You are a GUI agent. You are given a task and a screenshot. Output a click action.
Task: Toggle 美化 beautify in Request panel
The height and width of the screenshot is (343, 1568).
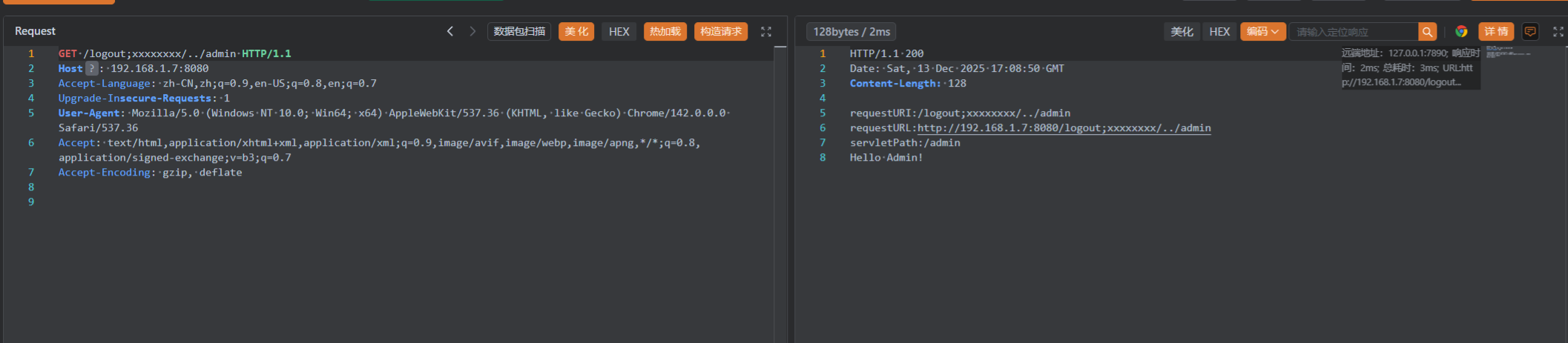[576, 32]
